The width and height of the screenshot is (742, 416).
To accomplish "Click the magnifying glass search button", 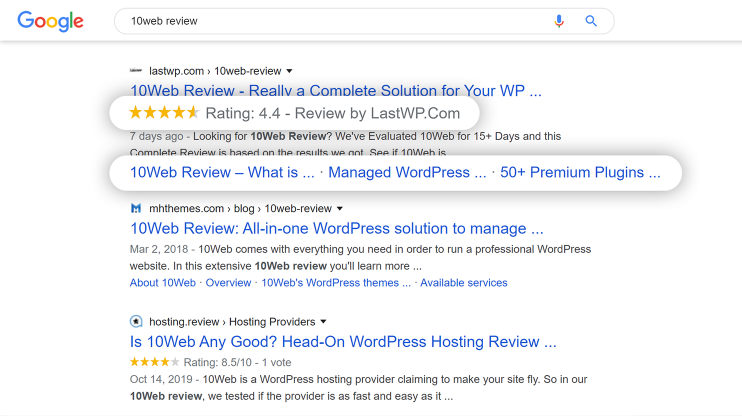I will tap(591, 21).
